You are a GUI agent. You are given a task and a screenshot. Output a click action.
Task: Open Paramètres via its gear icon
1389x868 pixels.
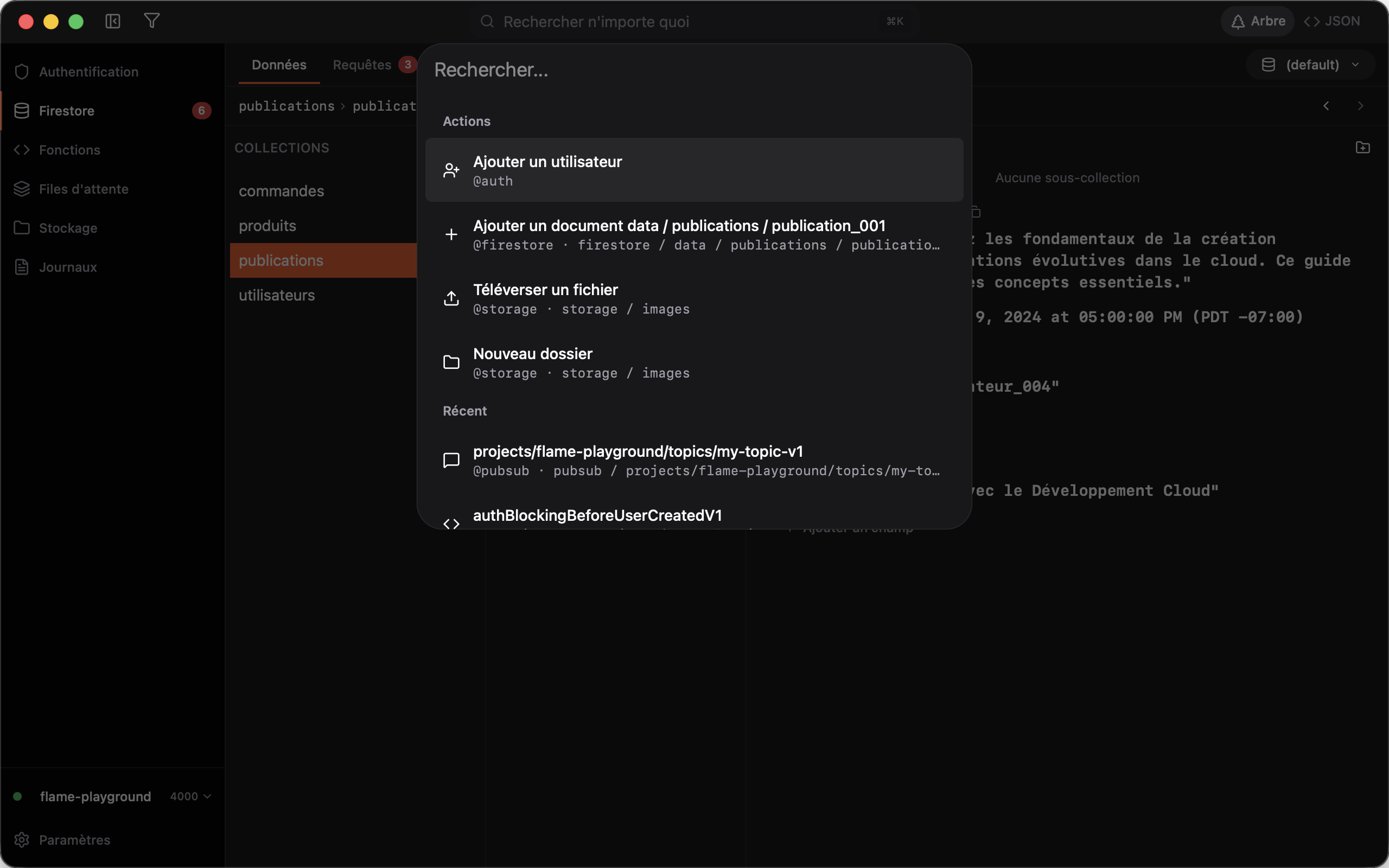[22, 840]
